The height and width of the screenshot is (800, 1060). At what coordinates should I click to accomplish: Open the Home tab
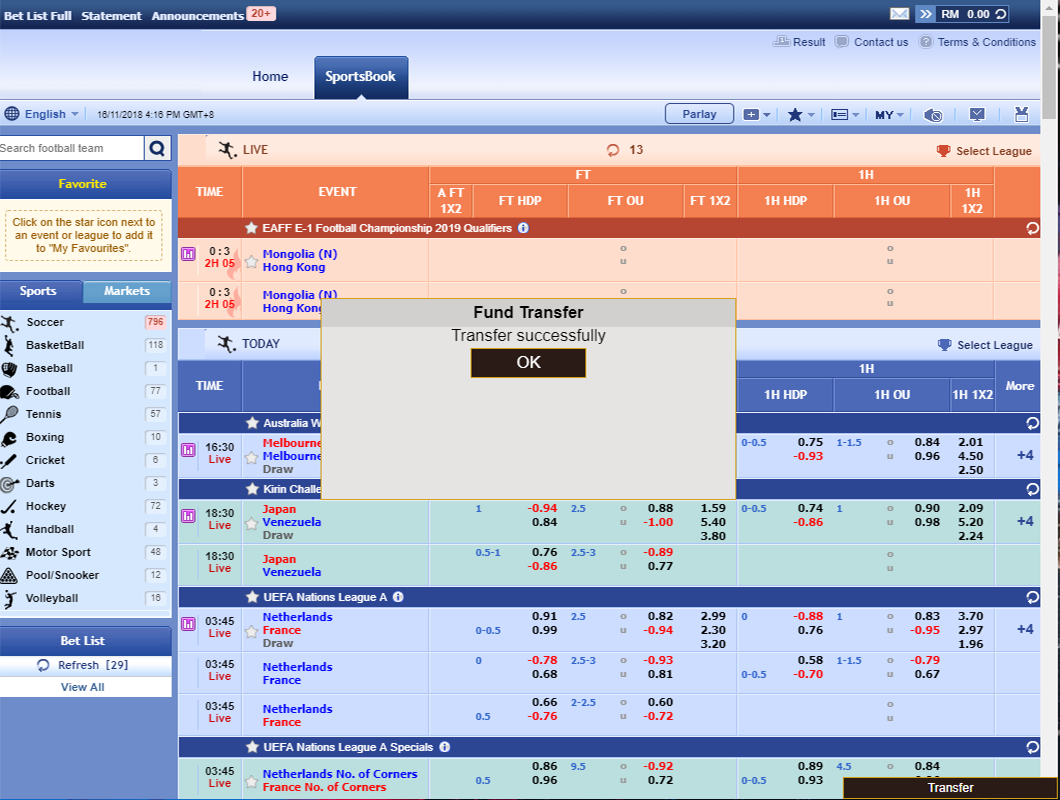click(270, 77)
